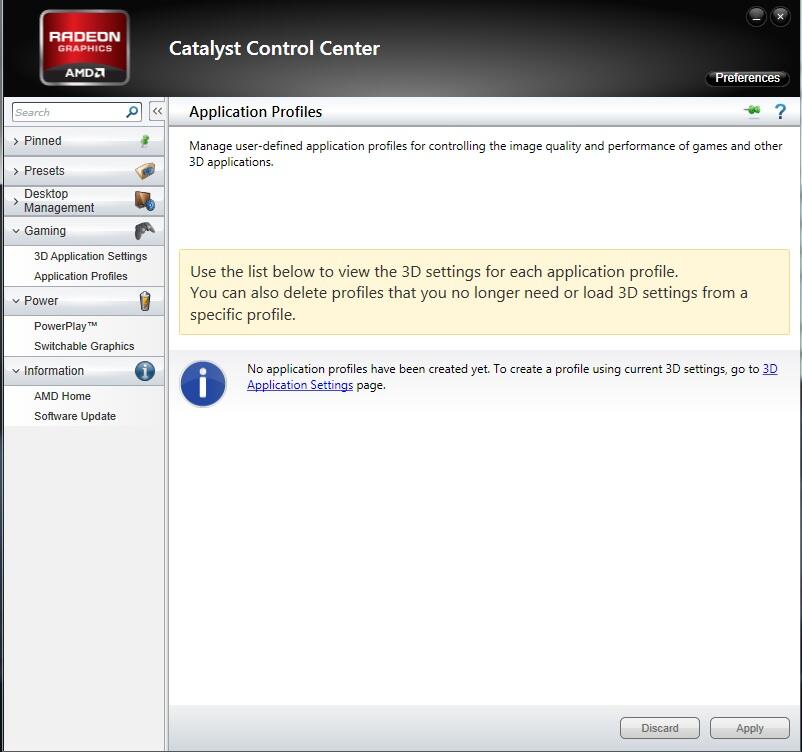
Task: Collapse sidebar with double-arrow button
Action: tap(157, 111)
